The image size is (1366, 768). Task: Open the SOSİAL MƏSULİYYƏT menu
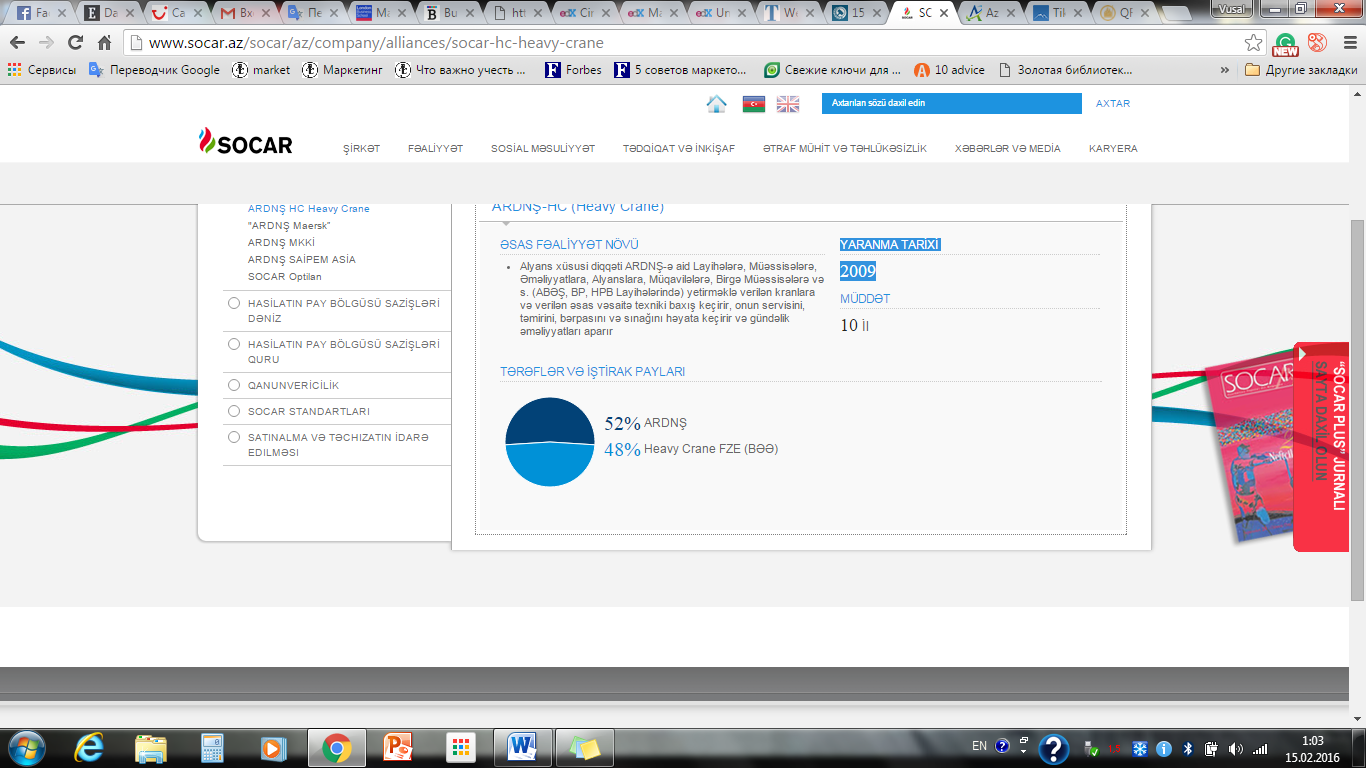543,148
